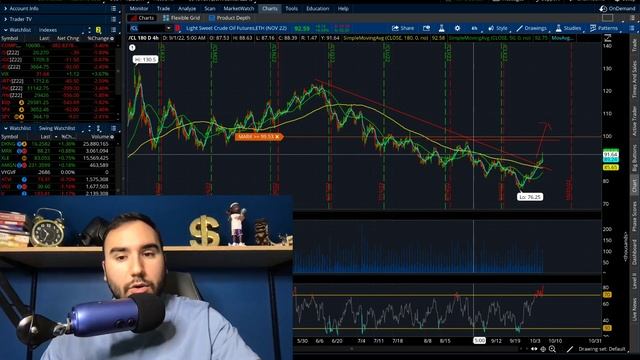Open chart settings gear icon

click(457, 28)
